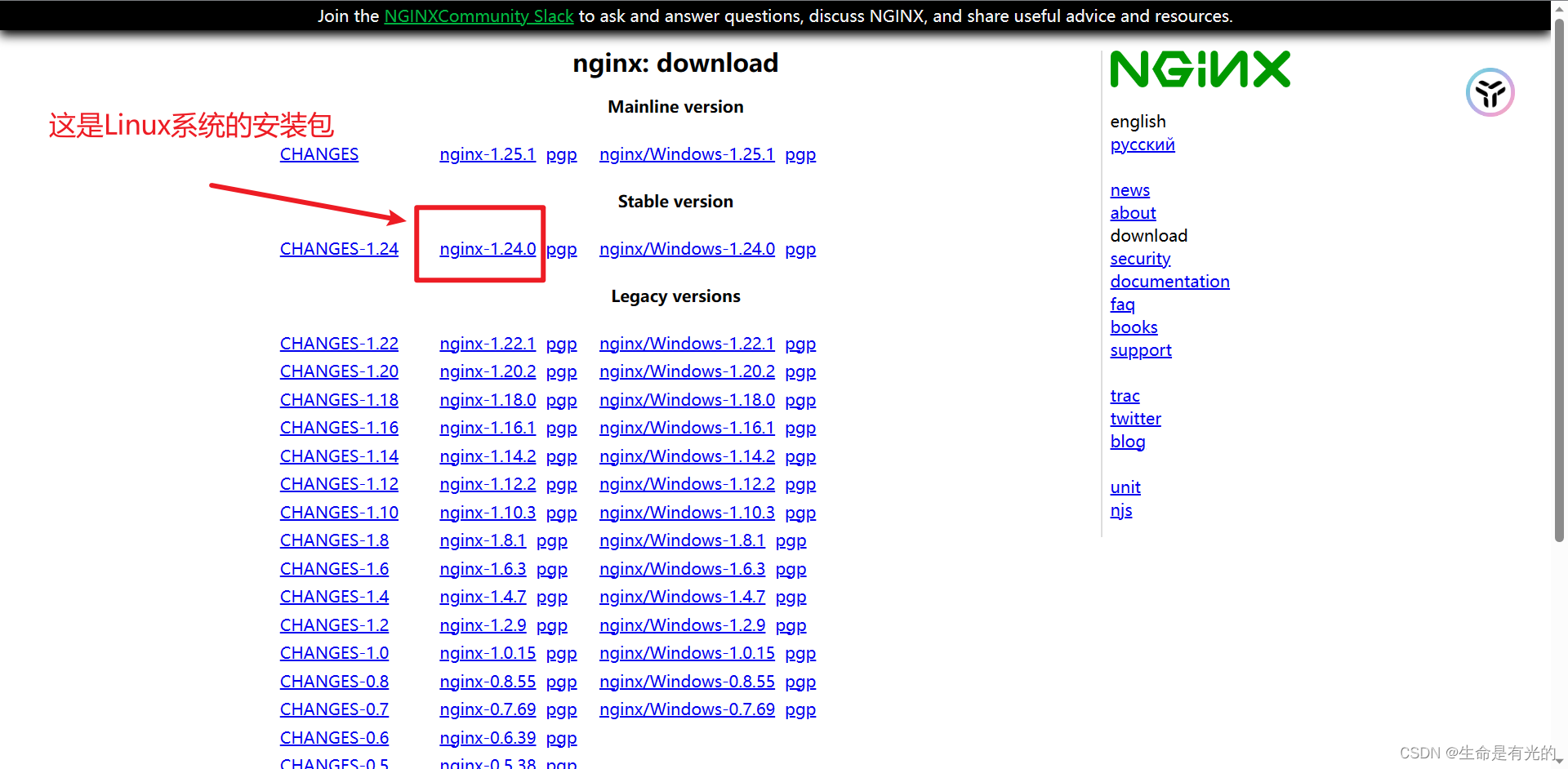1568x769 pixels.
Task: Download nginx-1.18.0 package
Action: [488, 400]
